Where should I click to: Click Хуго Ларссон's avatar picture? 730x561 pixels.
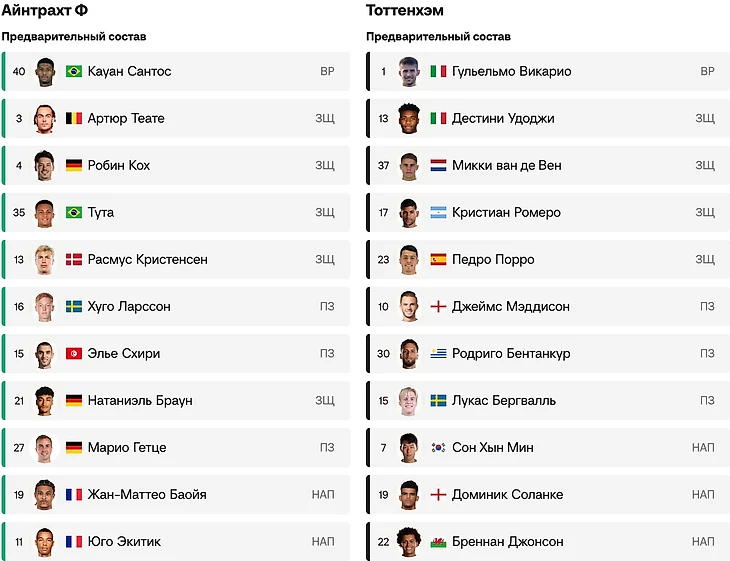click(x=44, y=307)
